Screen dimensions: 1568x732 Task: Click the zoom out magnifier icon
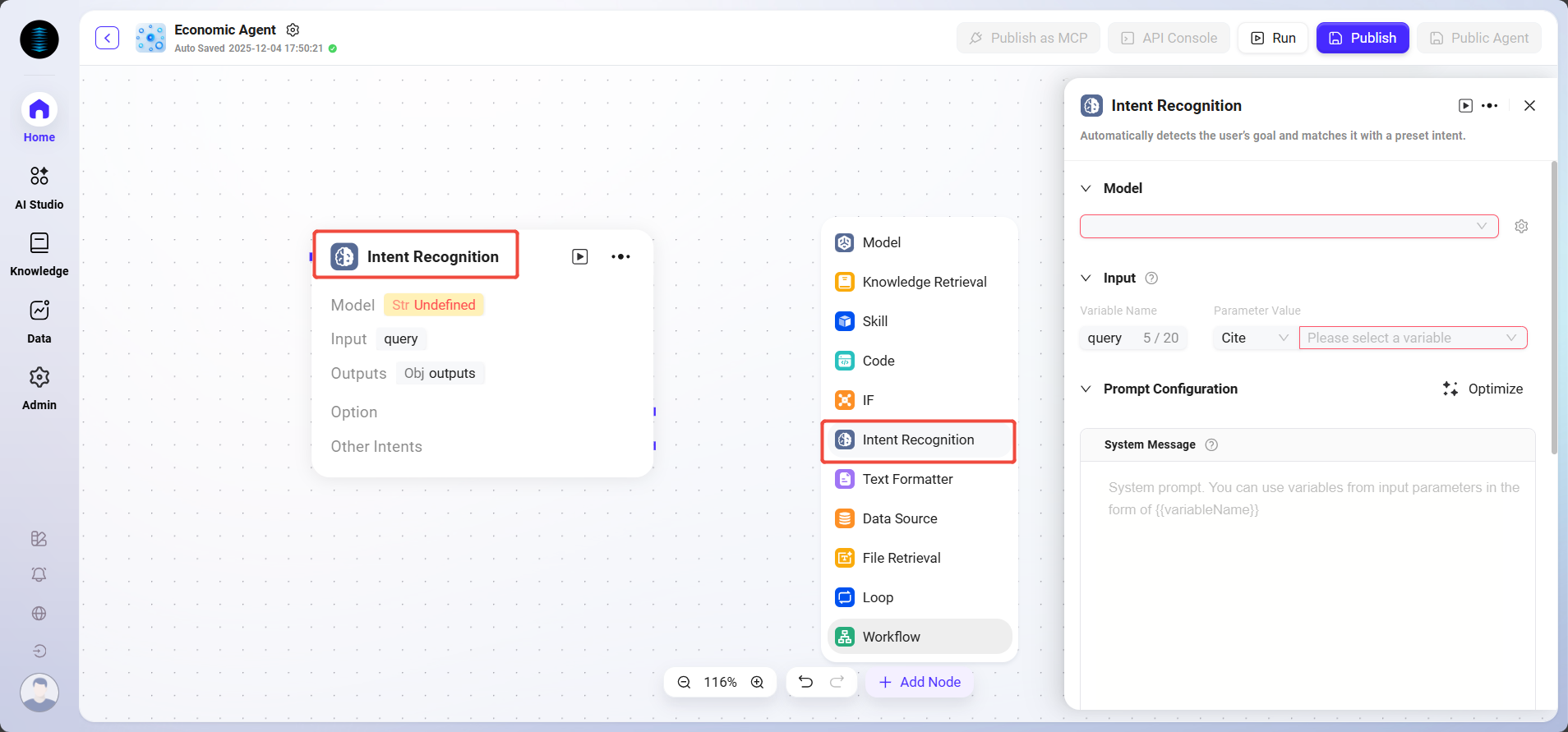[x=684, y=682]
